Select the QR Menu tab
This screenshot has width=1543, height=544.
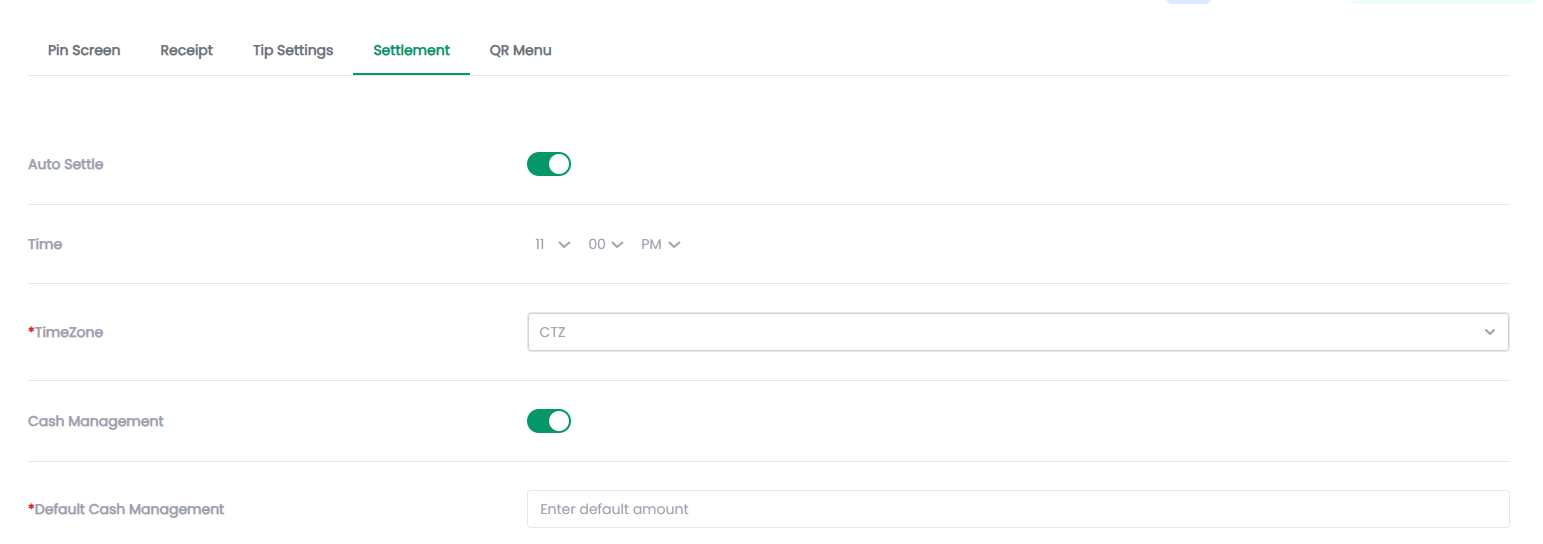(x=520, y=50)
